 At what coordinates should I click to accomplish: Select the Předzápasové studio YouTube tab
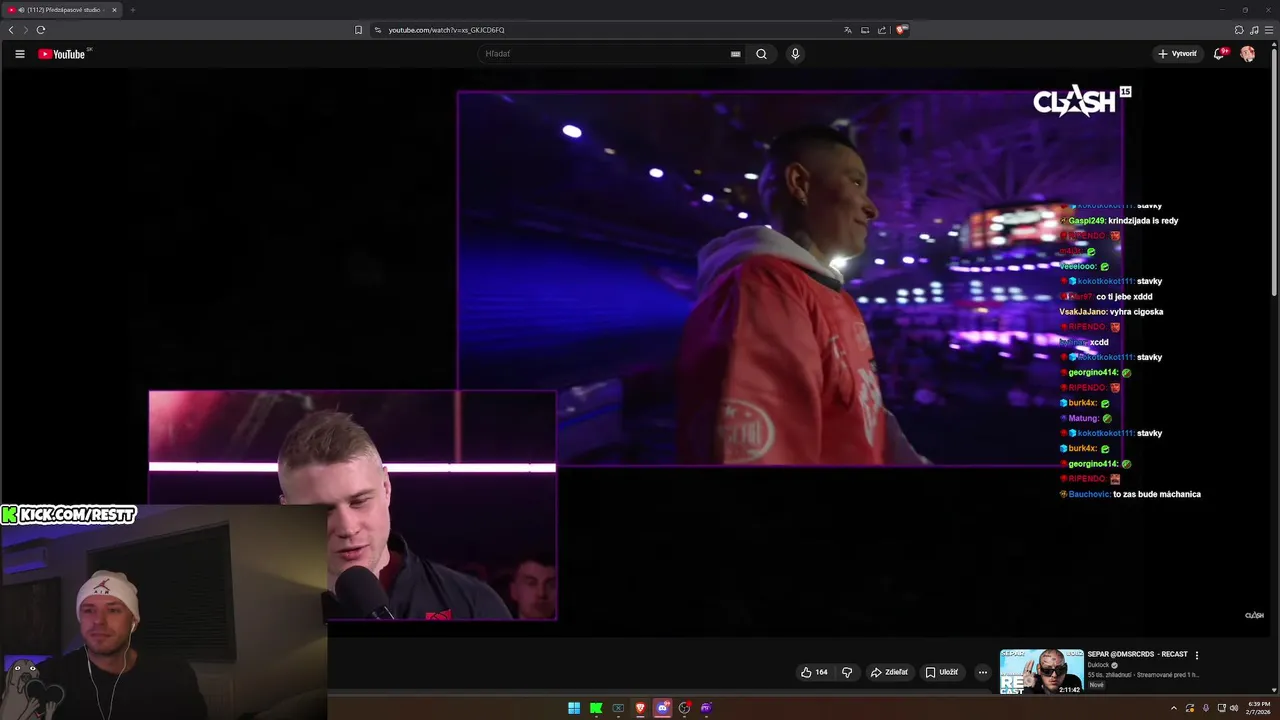tap(62, 10)
